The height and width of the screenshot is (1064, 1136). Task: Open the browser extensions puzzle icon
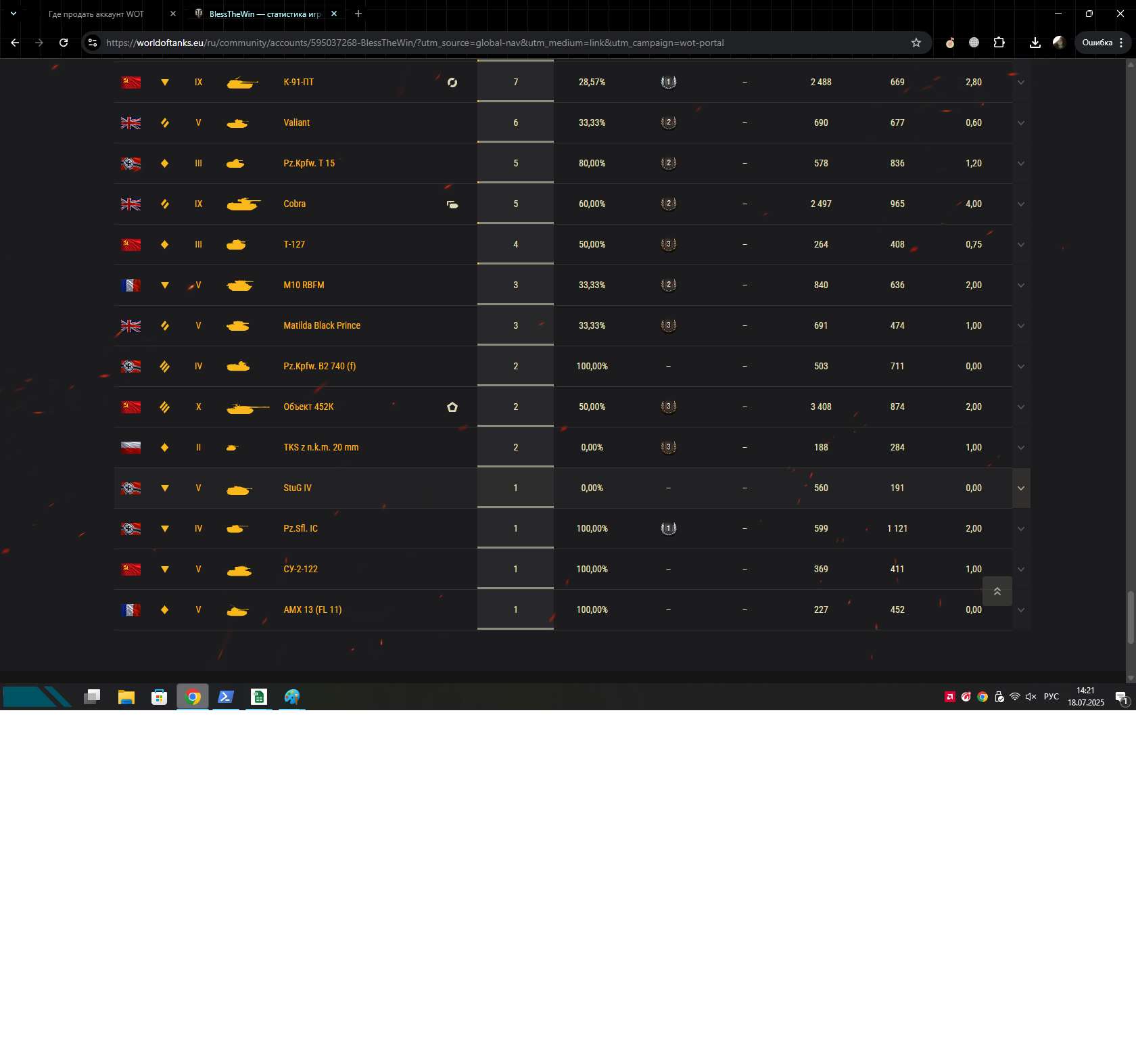click(999, 43)
